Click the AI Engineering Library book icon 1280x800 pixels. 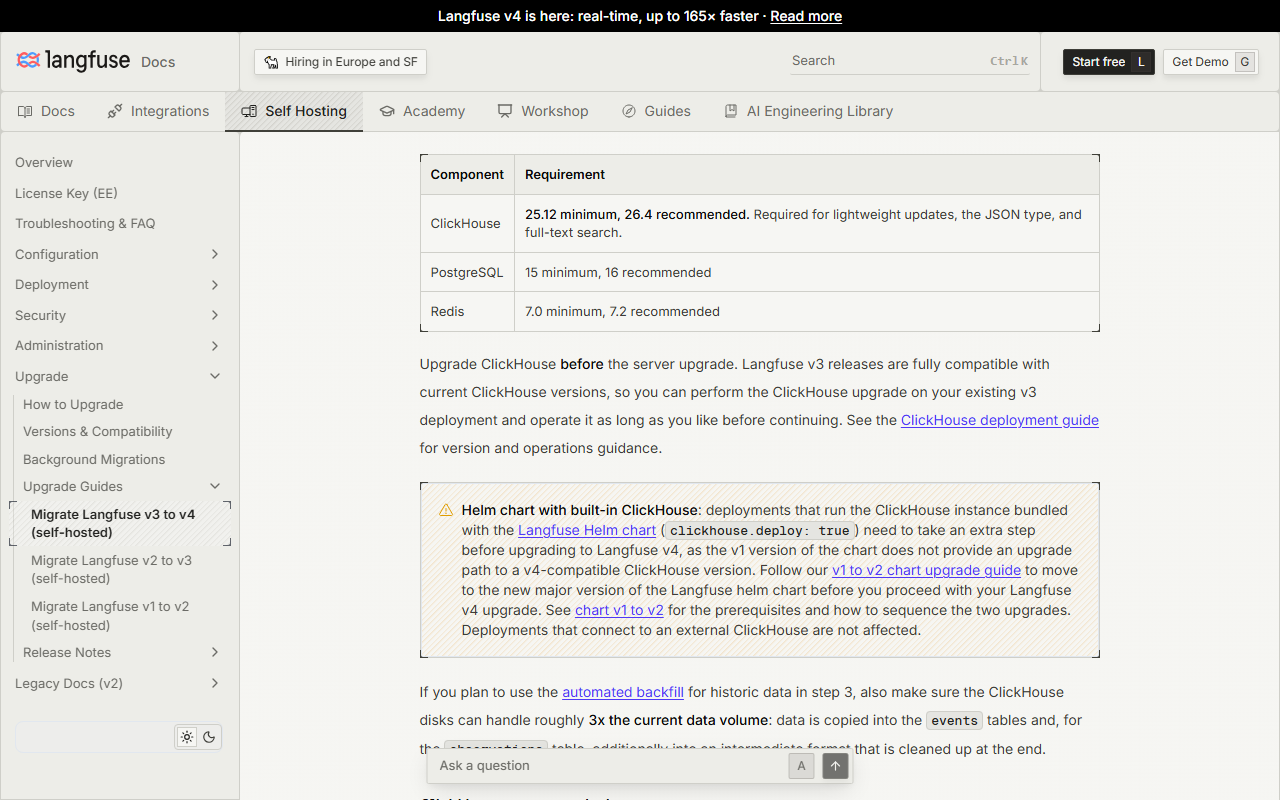point(731,111)
